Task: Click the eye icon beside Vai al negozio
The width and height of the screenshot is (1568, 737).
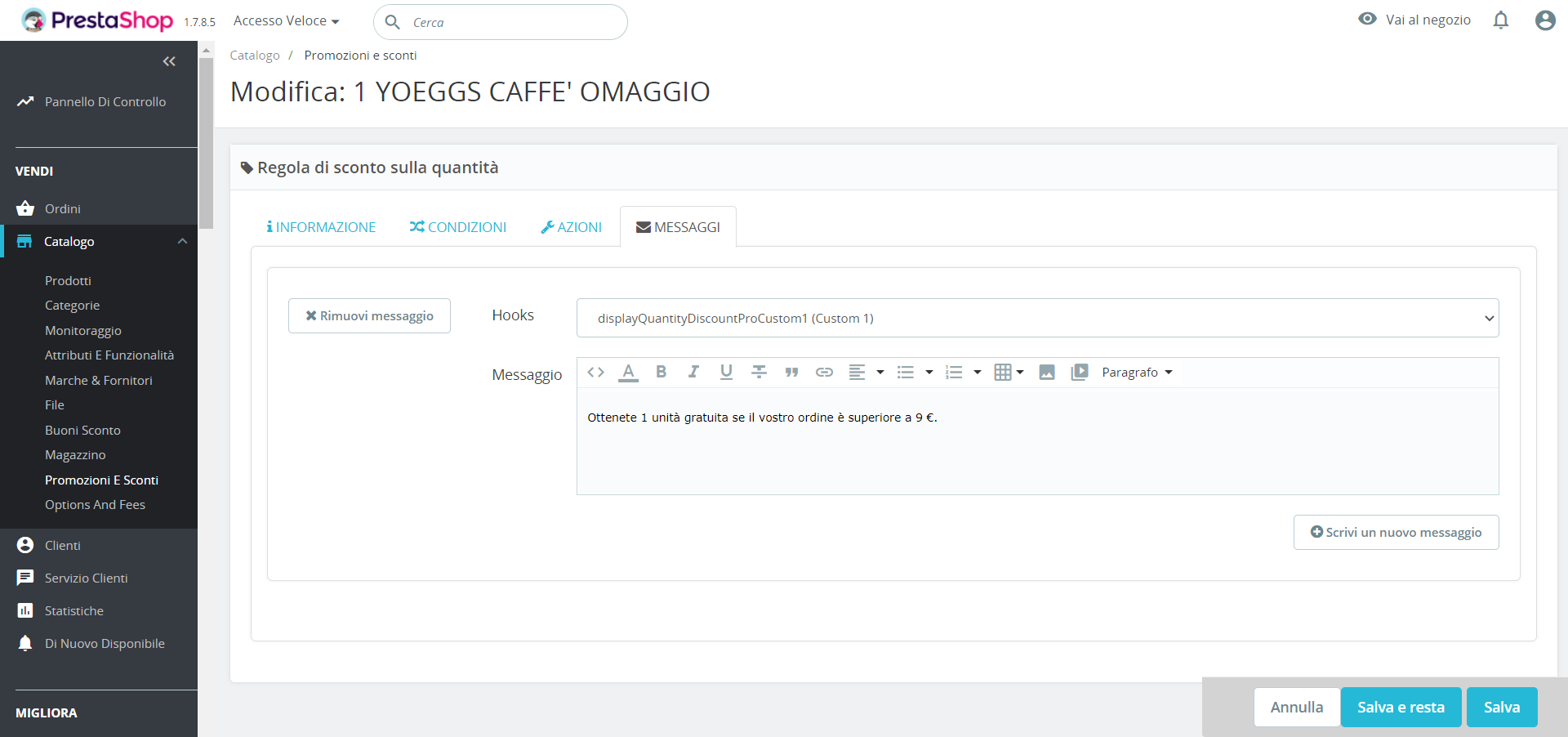Action: coord(1367,19)
